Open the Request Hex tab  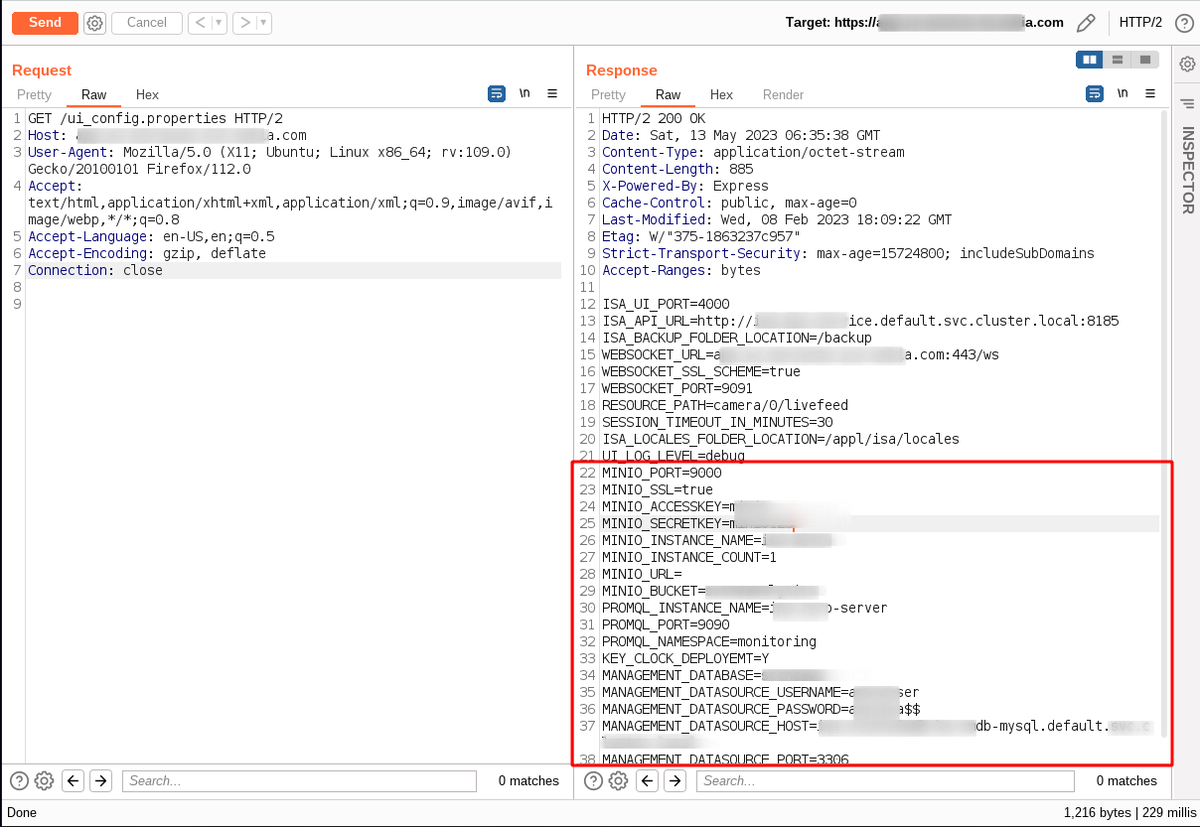147,94
